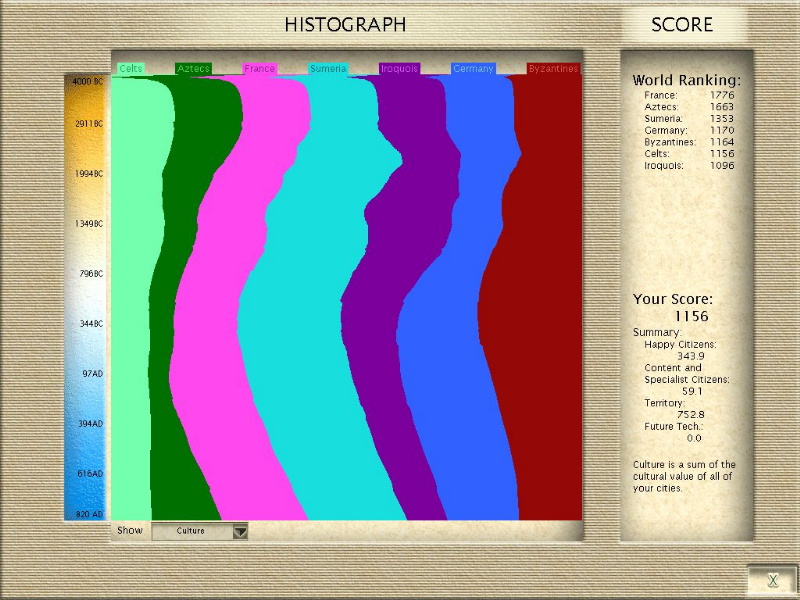This screenshot has height=600, width=800.
Task: Click the France label above the graph
Action: (x=259, y=69)
